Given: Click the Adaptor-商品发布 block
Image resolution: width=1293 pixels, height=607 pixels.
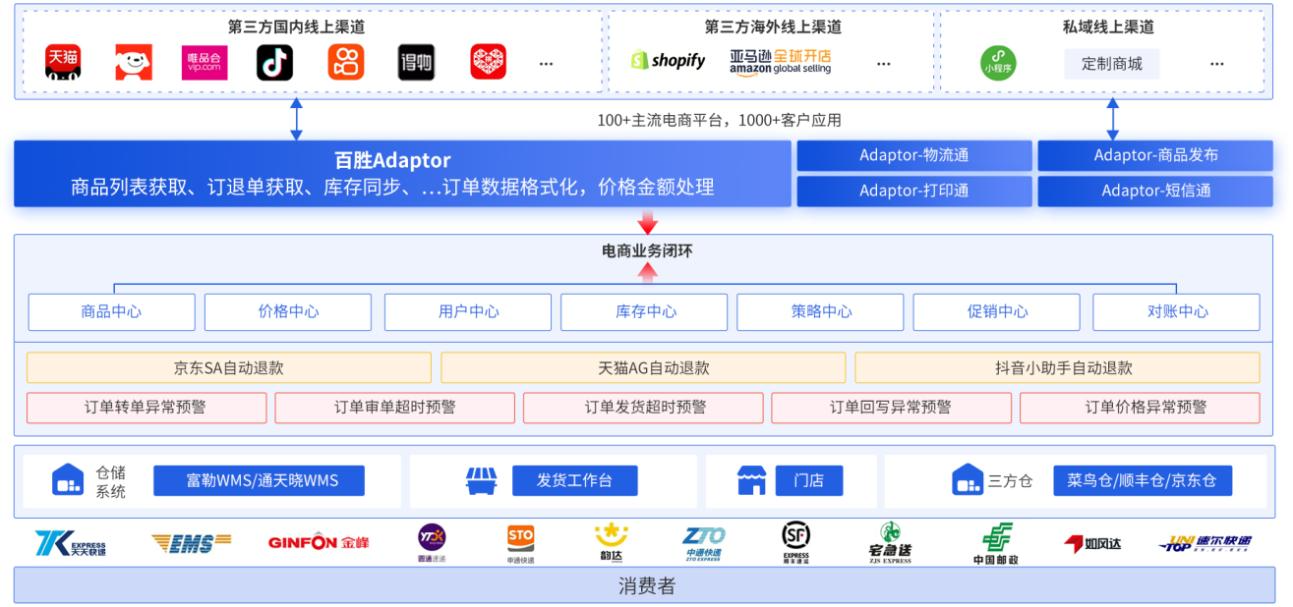Looking at the screenshot, I should pyautogui.click(x=1155, y=155).
